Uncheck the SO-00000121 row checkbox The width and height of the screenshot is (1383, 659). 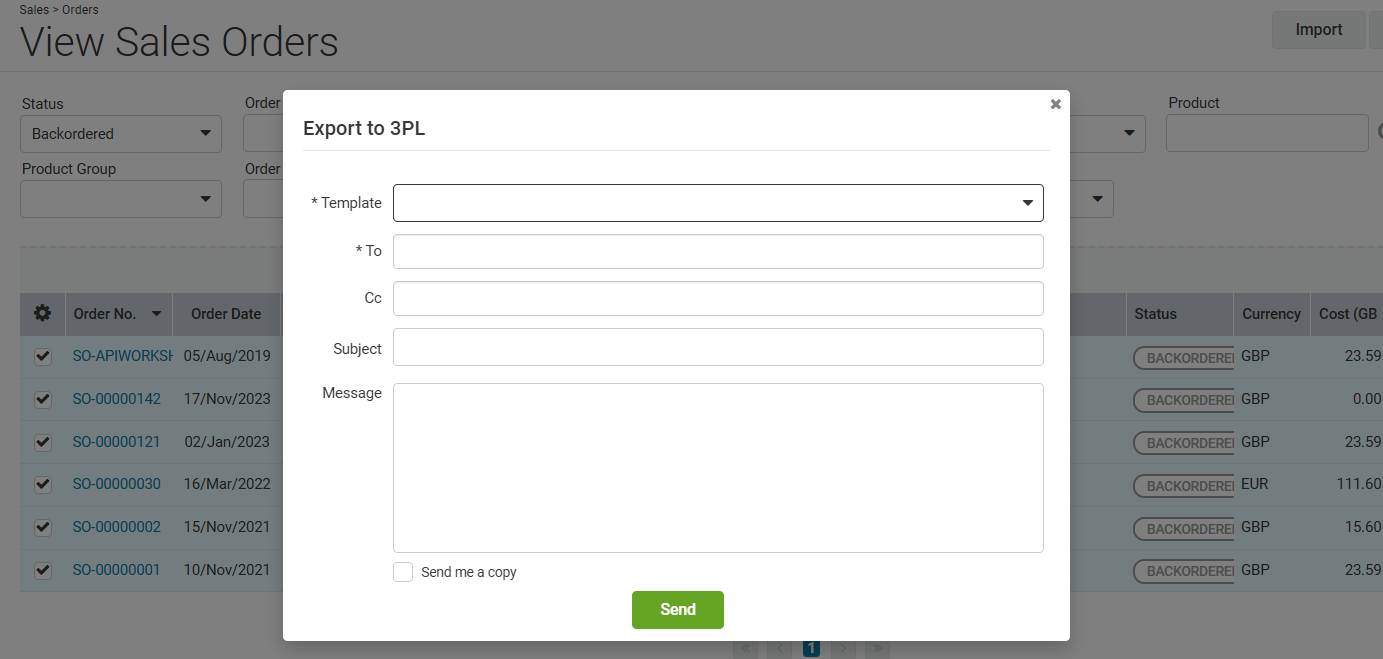[x=42, y=442]
